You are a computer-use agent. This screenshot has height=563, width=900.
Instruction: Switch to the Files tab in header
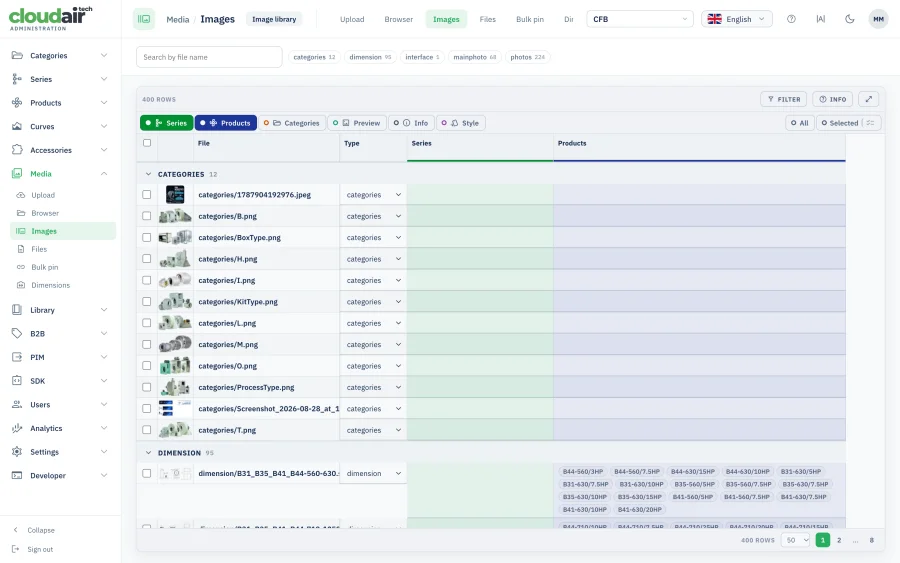coord(487,19)
